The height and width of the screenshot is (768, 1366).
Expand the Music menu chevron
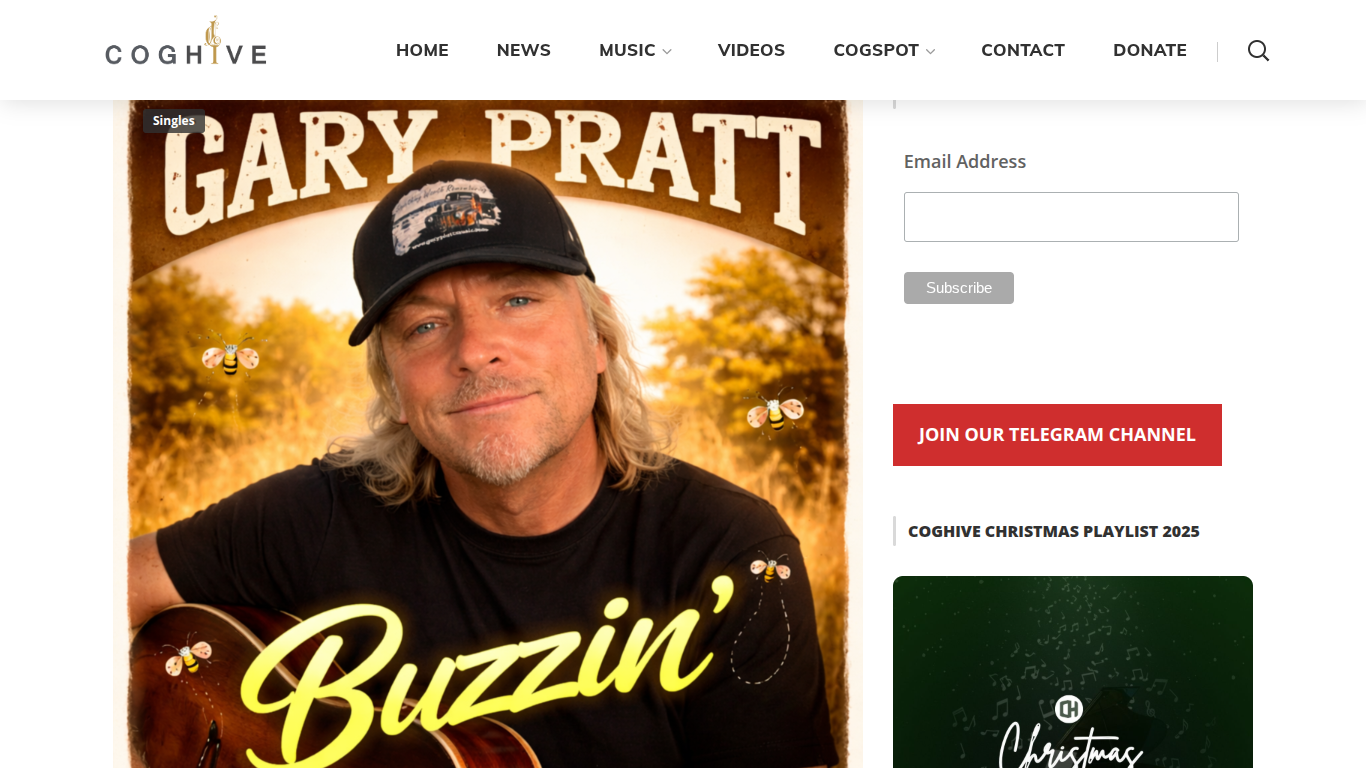667,52
